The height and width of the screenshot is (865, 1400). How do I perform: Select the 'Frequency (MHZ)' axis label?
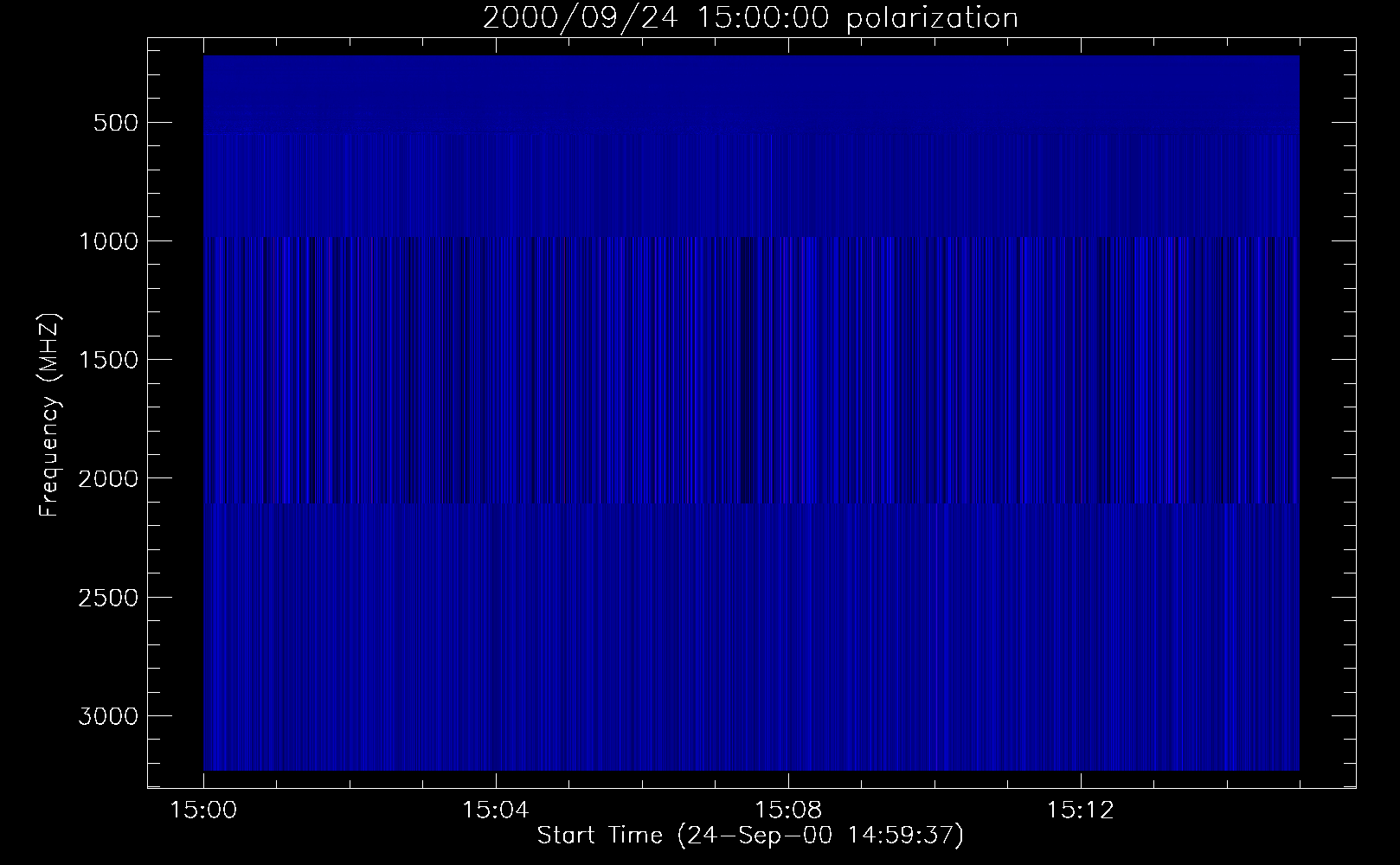coord(49,415)
